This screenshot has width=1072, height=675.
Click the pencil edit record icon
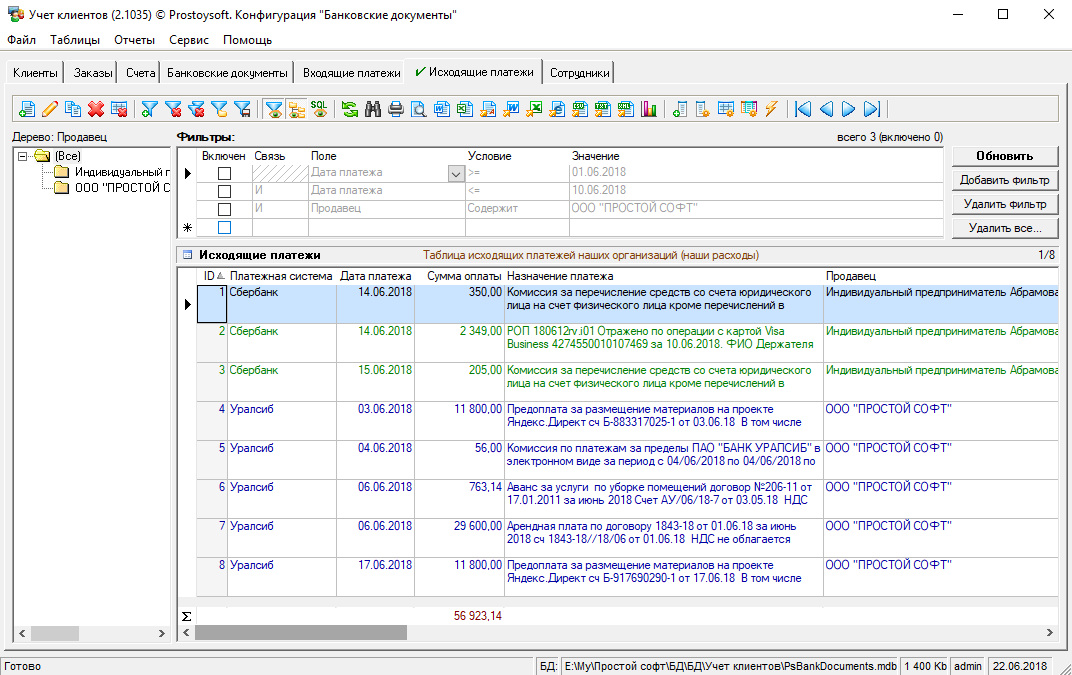click(50, 109)
